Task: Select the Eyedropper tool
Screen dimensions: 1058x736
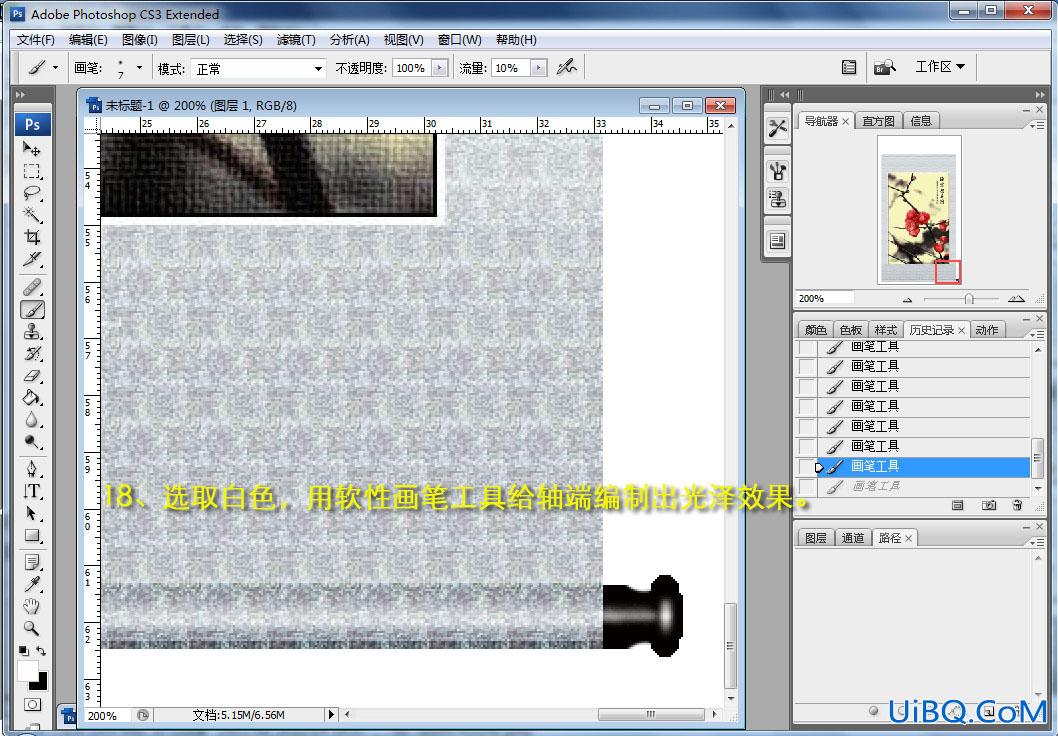Action: pos(32,584)
